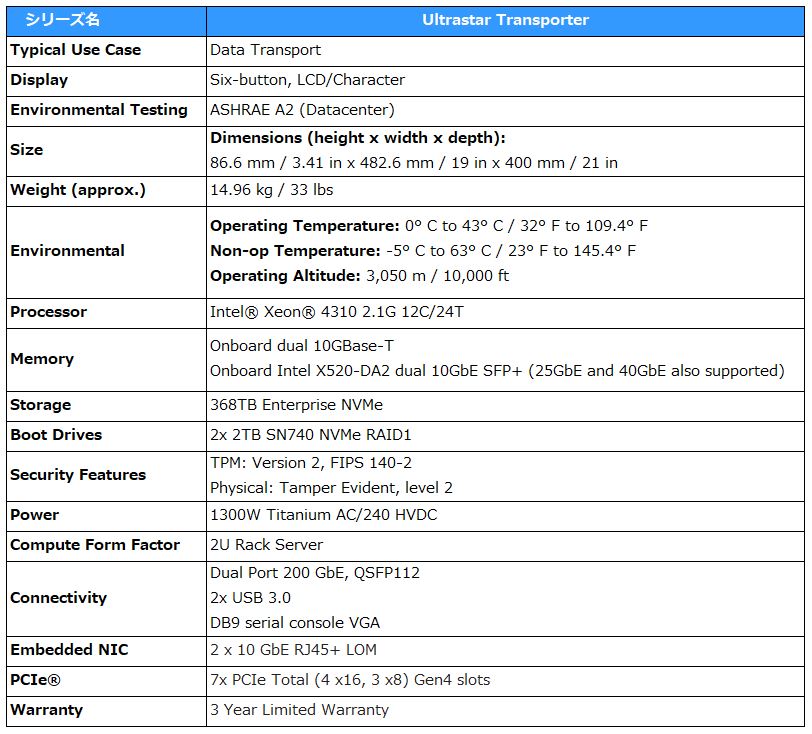Screen dimensions: 812x734
Task: Select 'Intel® Xeon® 4310 2.1G 12C/24T' value
Action: click(x=337, y=312)
